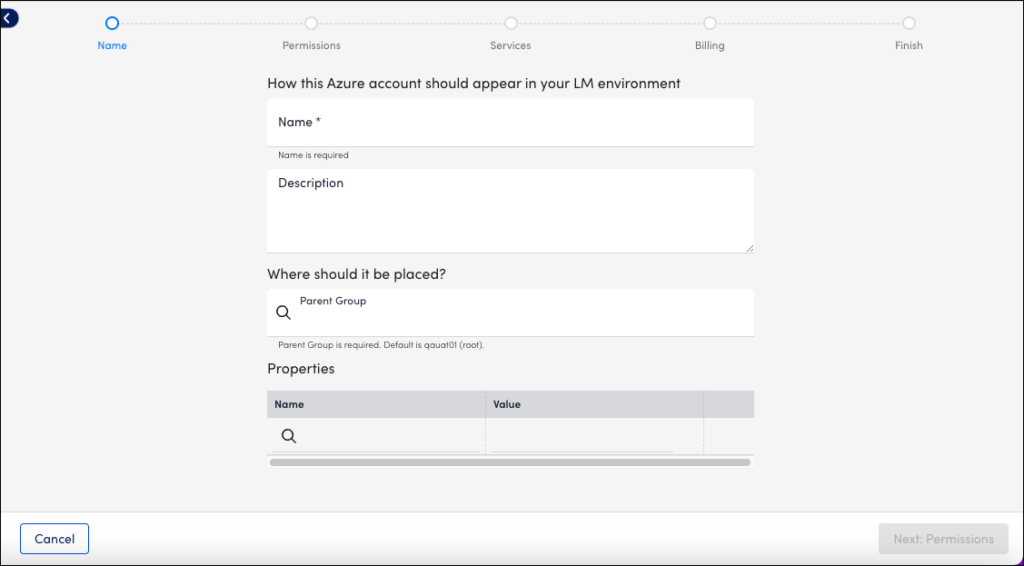
Task: Focus the required Name input field
Action: coord(511,123)
